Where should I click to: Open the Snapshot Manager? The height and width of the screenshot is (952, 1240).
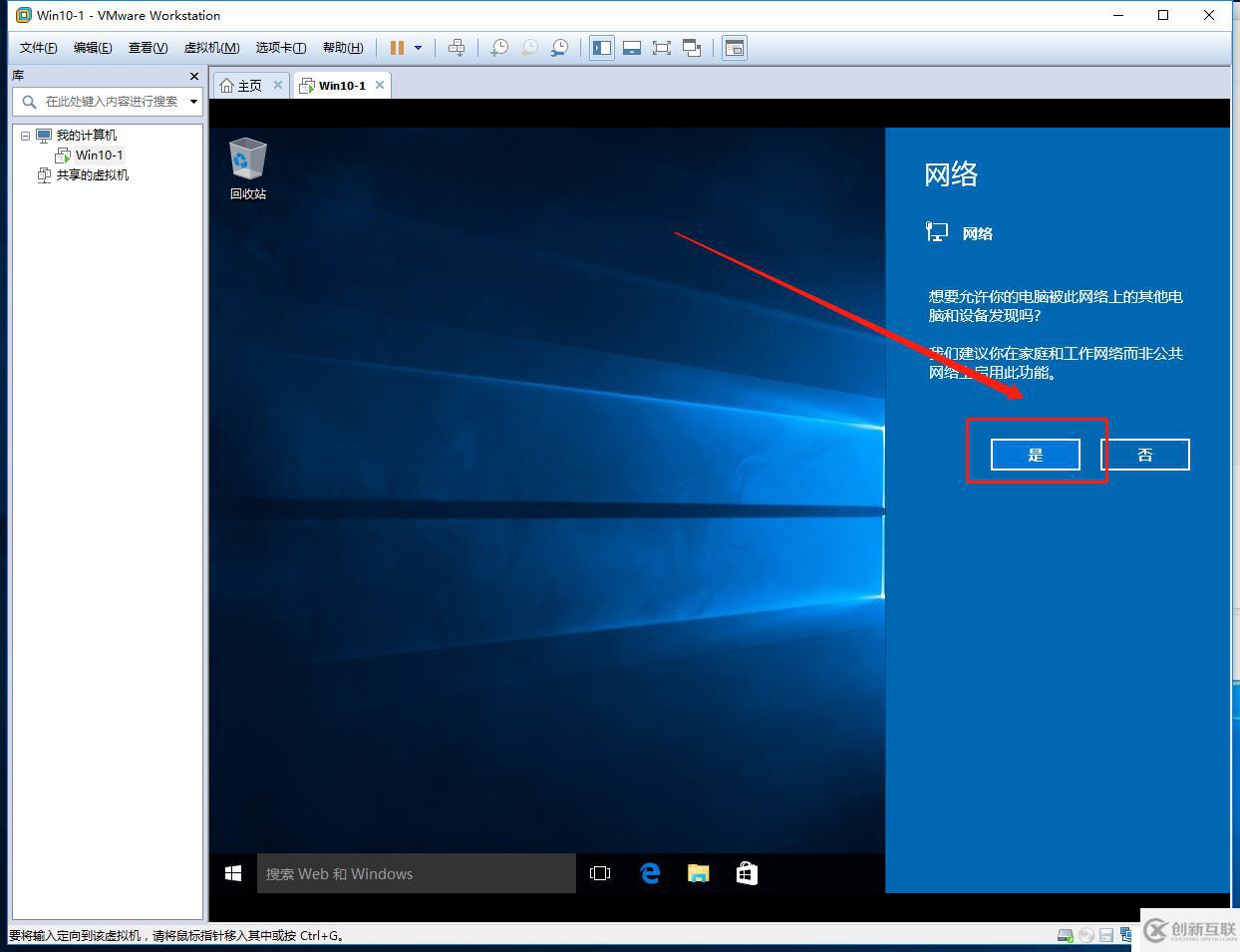pyautogui.click(x=559, y=47)
